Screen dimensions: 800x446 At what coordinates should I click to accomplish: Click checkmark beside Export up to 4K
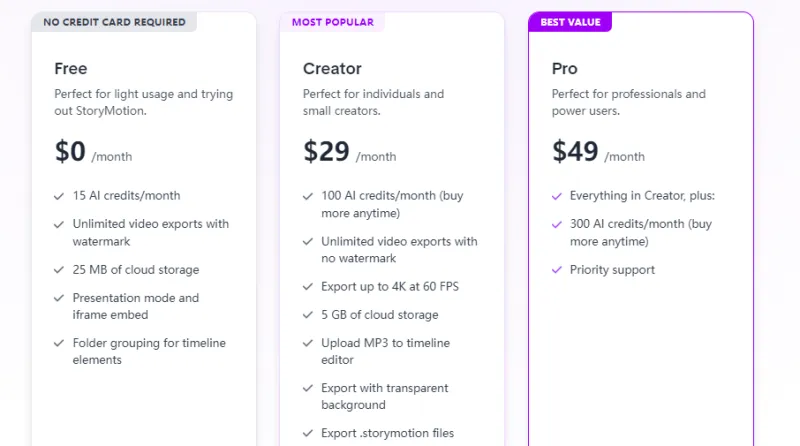[308, 287]
